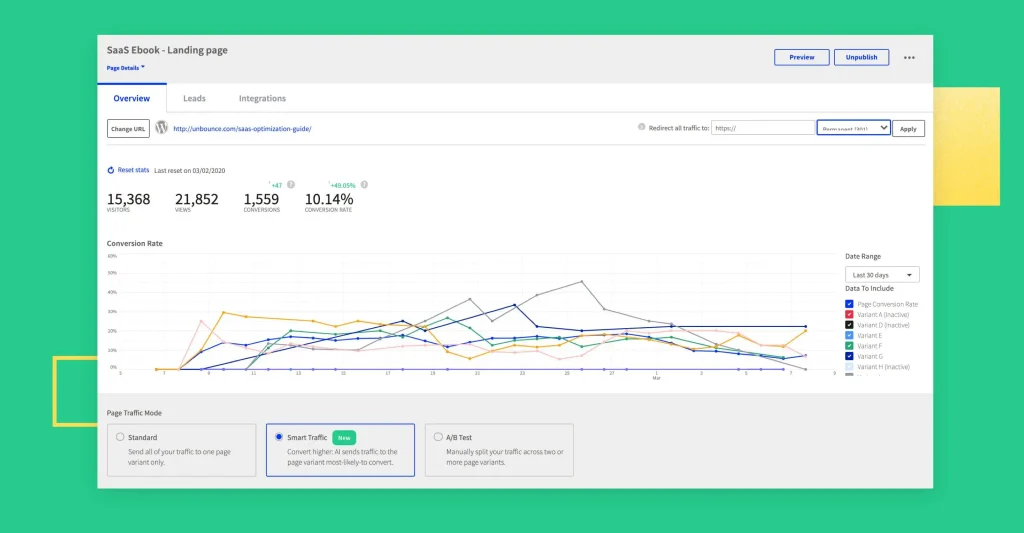Screen dimensions: 1024x533
Task: Switch to the Overview tab
Action: coord(132,99)
